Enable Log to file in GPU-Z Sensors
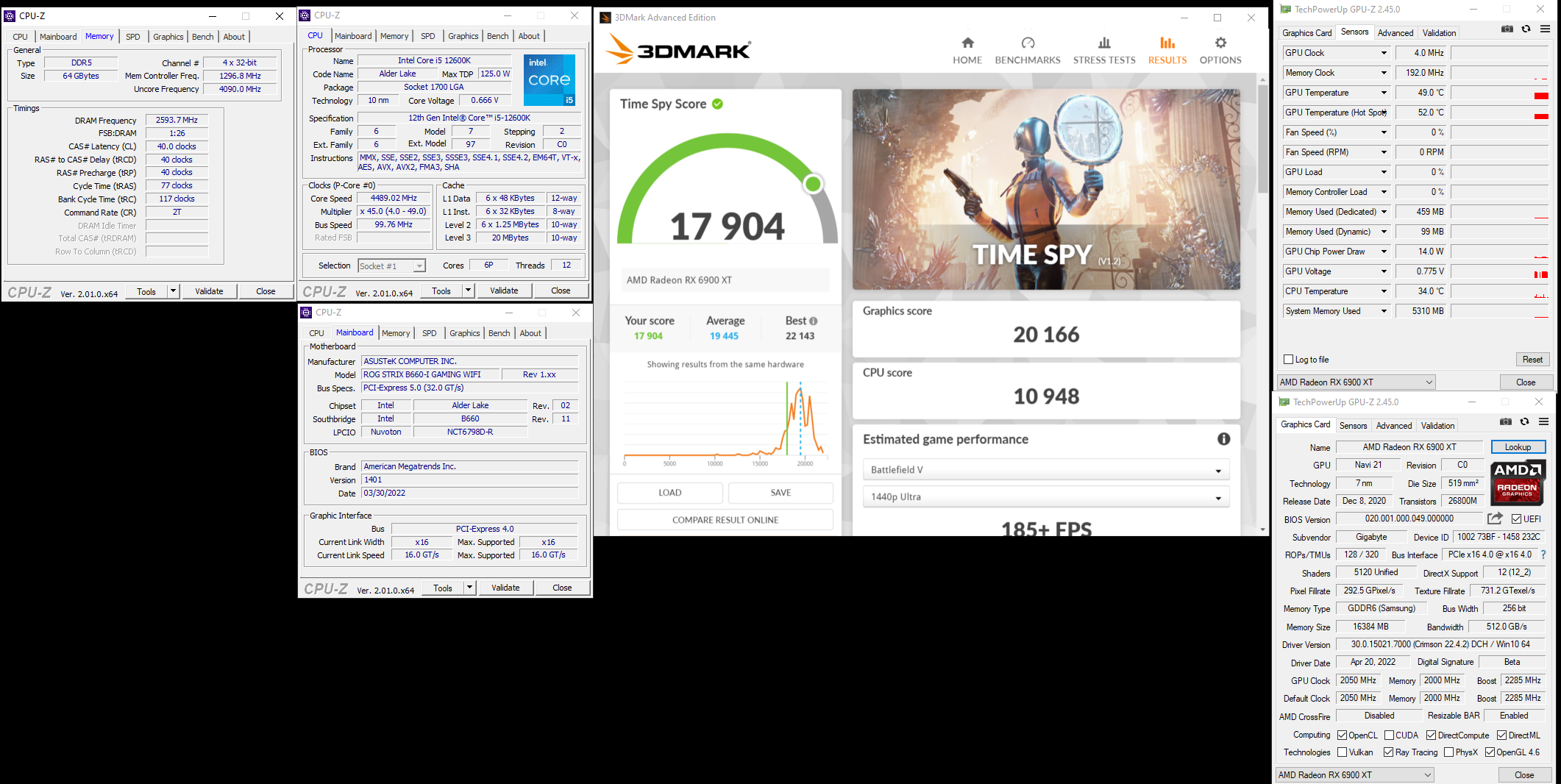The image size is (1561, 784). coord(1288,360)
